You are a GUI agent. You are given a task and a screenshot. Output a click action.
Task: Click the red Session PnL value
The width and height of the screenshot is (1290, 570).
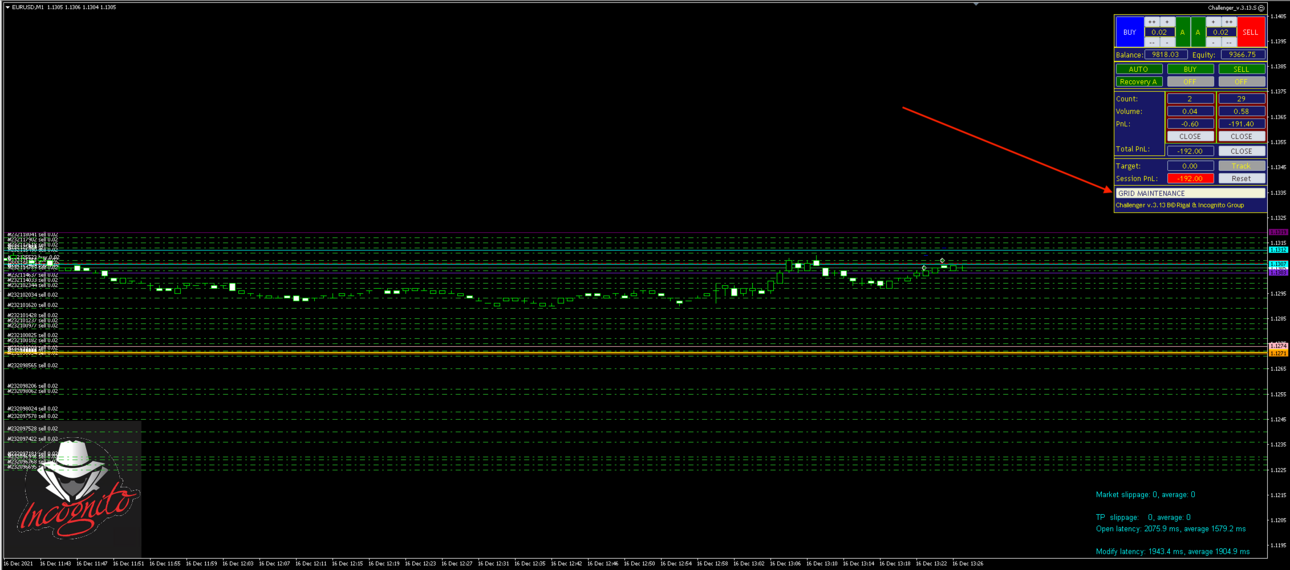click(x=1190, y=178)
